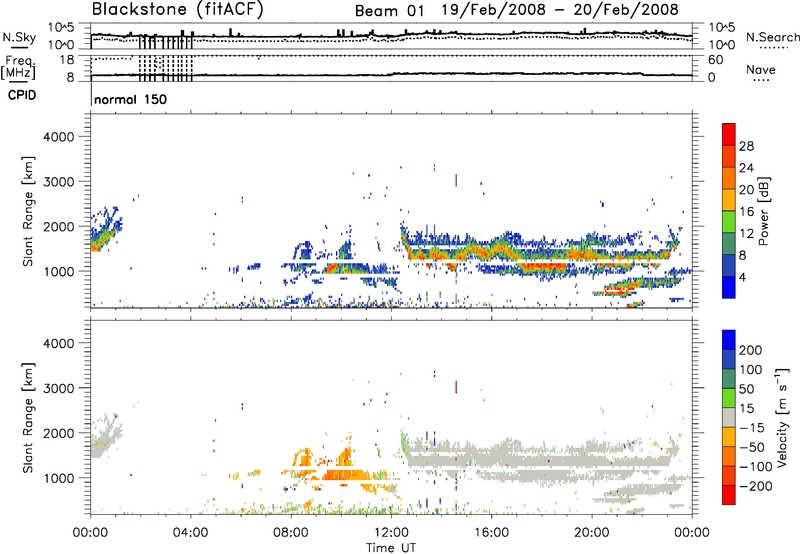
Task: Click the 'N.Sky' legend label
Action: 19,37
